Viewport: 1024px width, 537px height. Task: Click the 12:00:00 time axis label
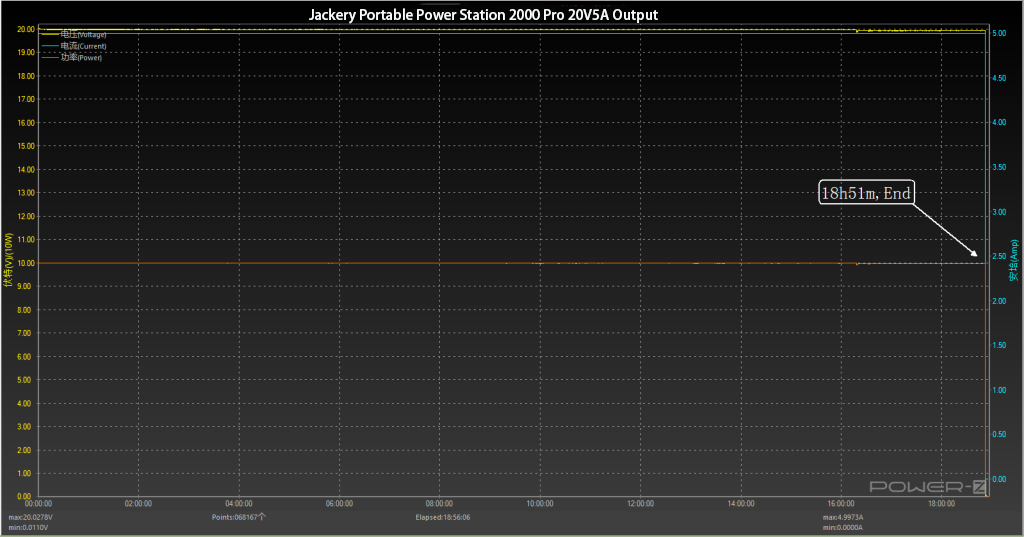coord(640,504)
